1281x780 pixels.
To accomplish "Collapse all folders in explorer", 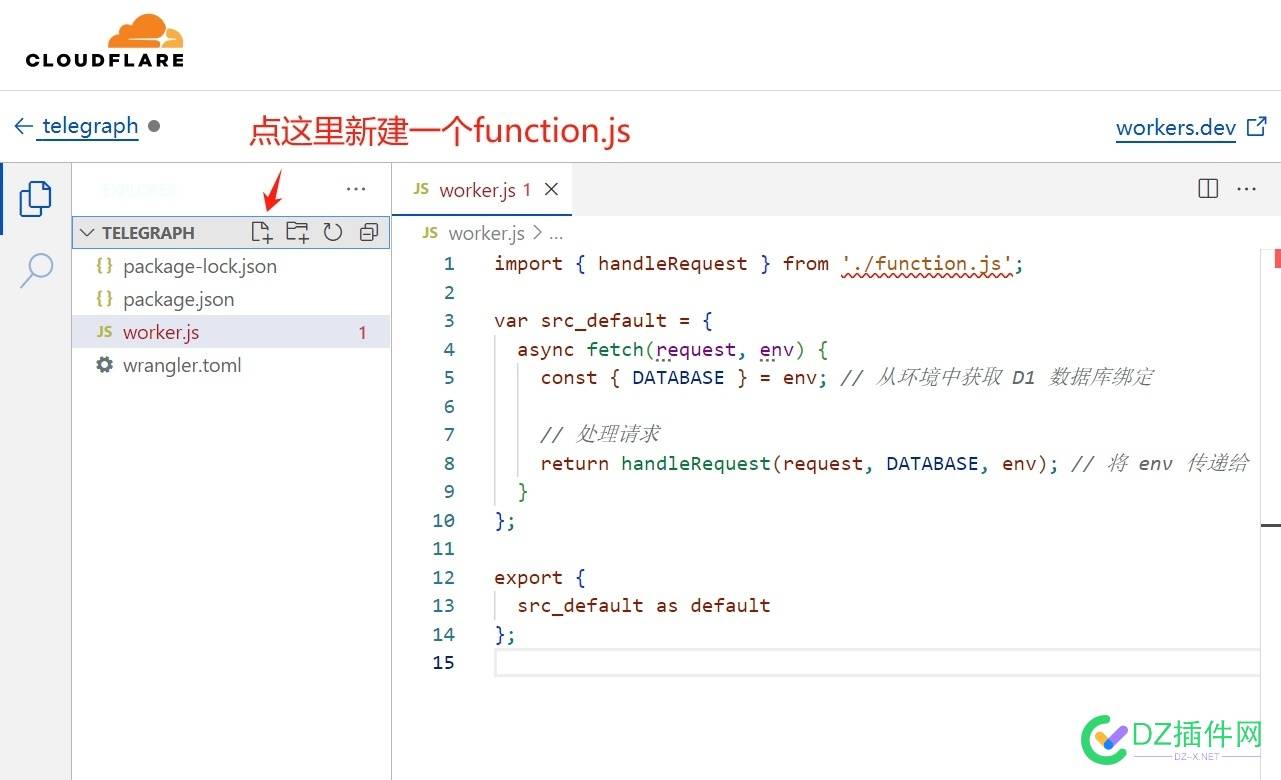I will [x=369, y=232].
